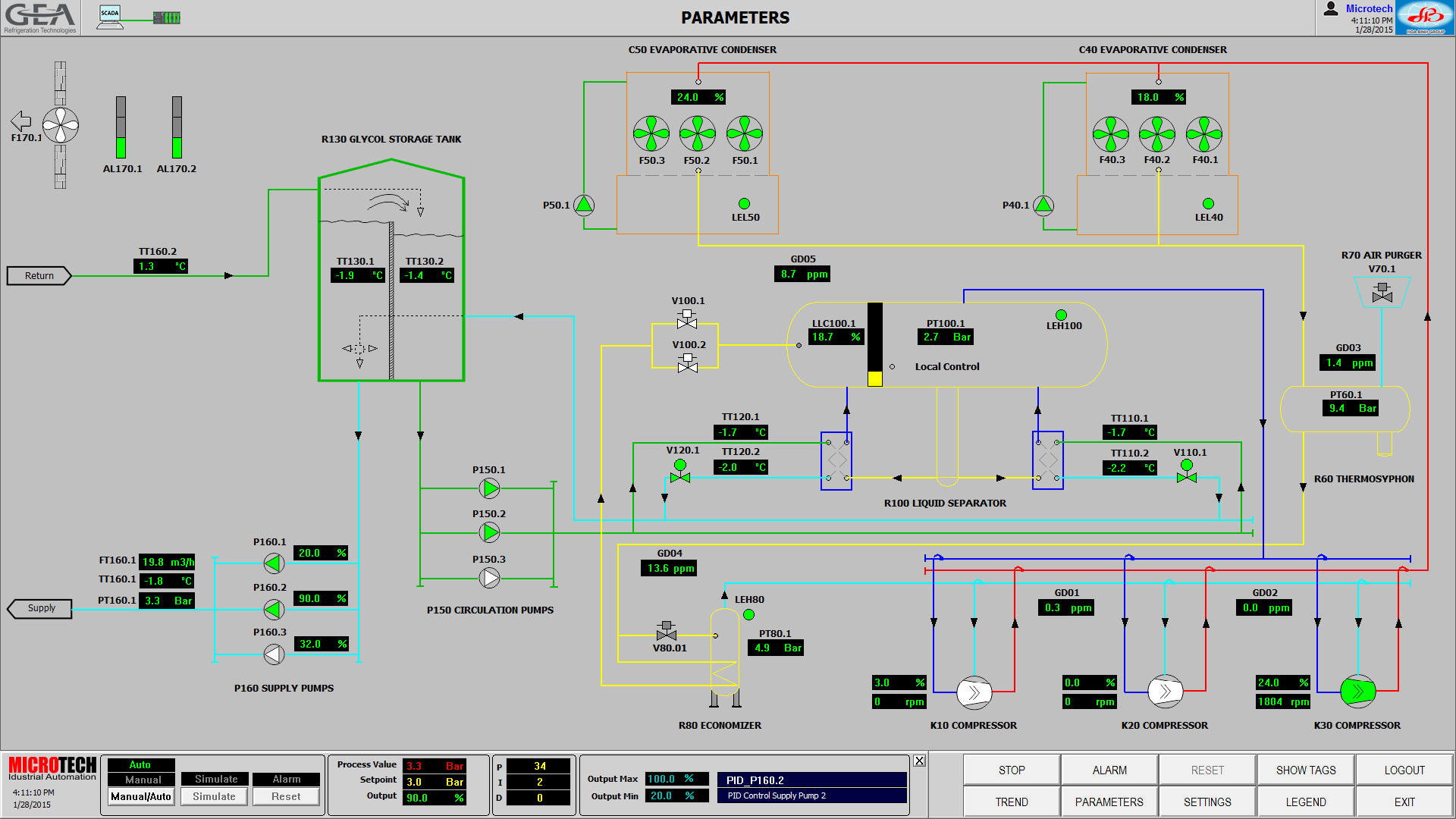Click the P150.1 circulation pump icon

(490, 489)
